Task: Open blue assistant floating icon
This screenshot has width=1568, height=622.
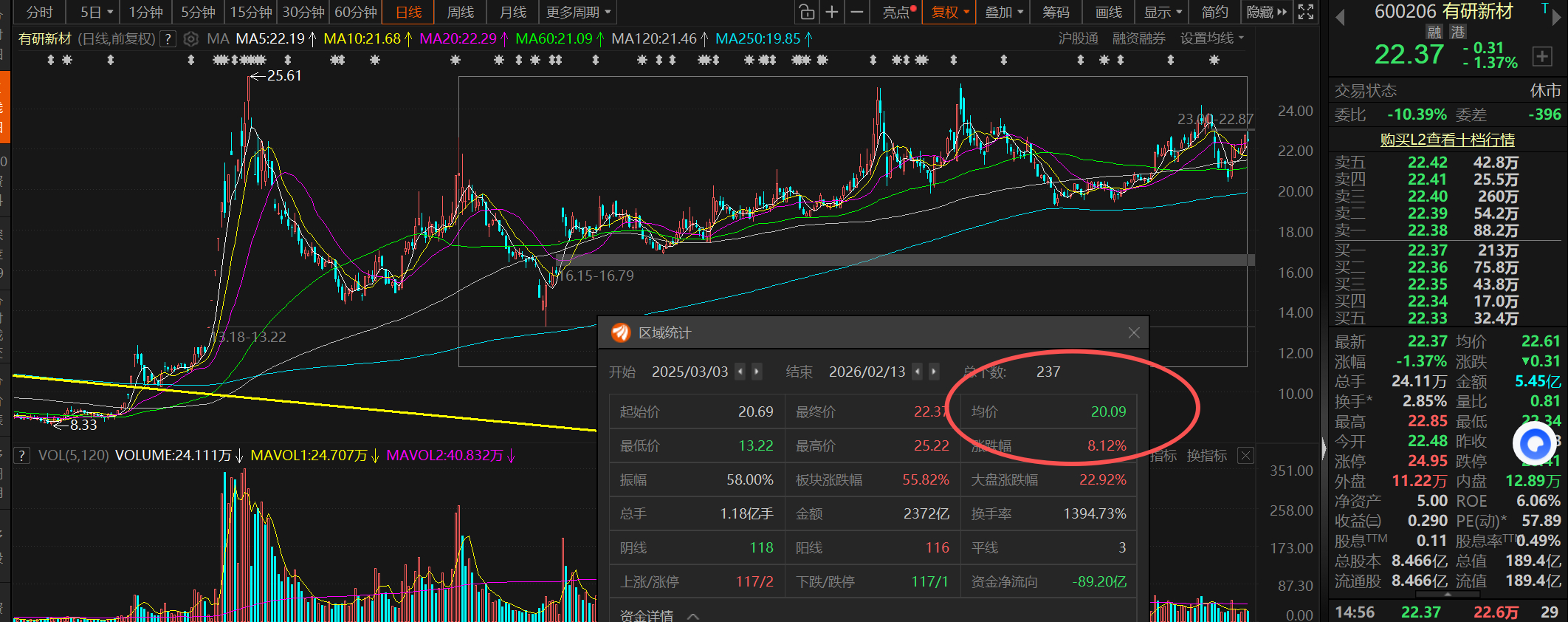Action: point(1535,444)
